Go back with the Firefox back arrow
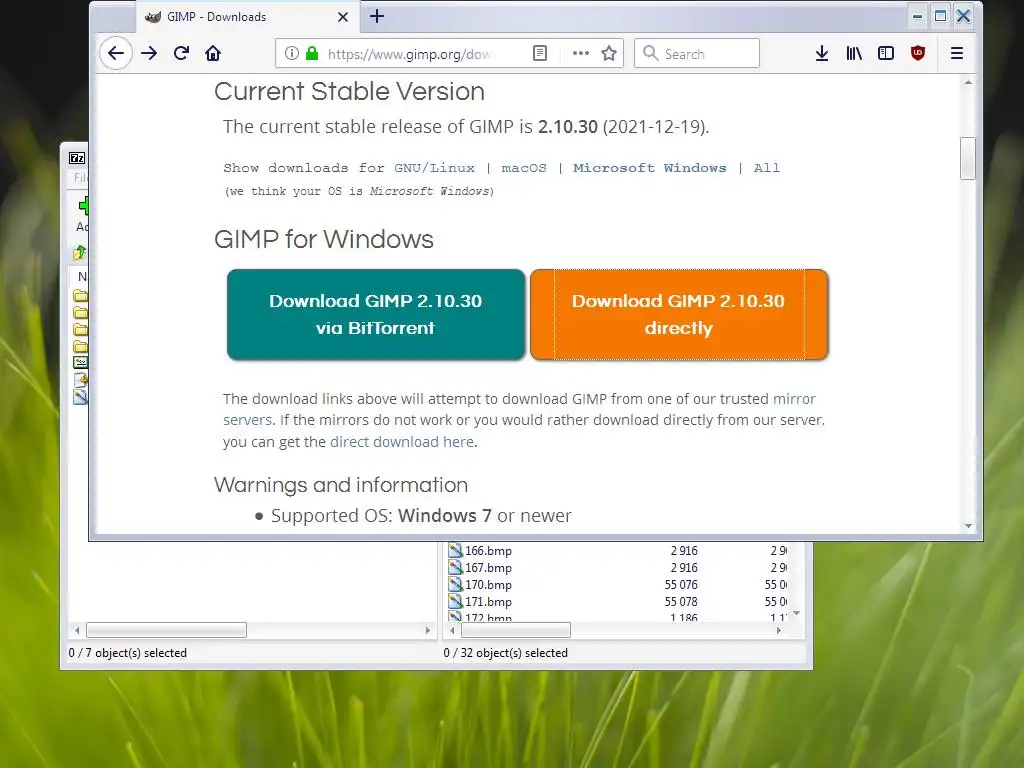The width and height of the screenshot is (1024, 768). coord(116,54)
